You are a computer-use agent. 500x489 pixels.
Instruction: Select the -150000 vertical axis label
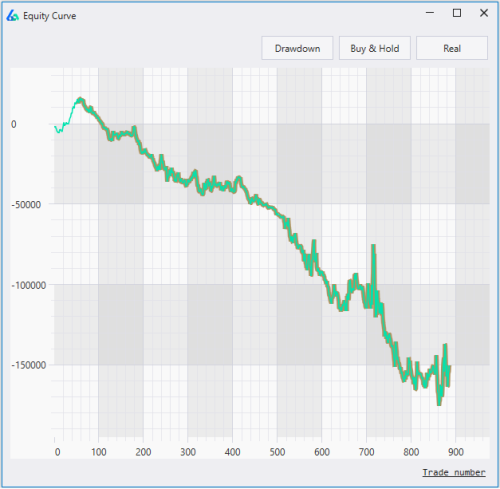(28, 365)
